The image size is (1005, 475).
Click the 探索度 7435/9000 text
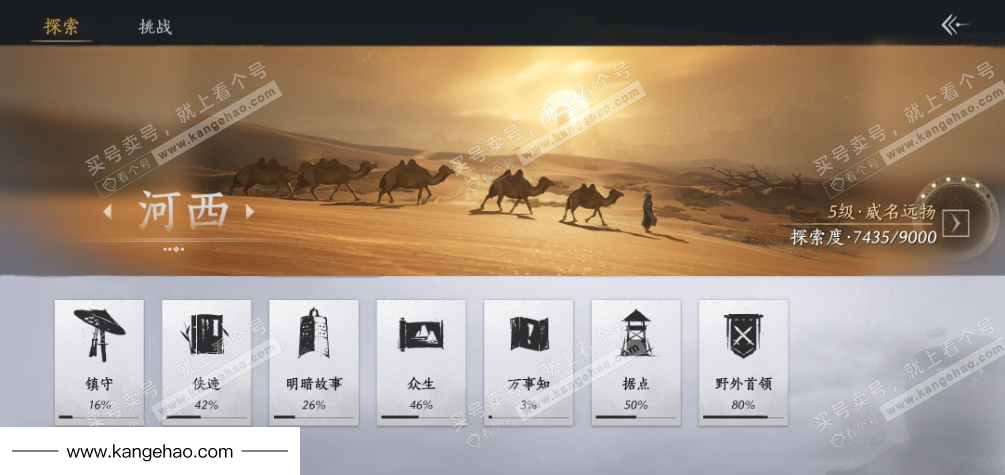(863, 237)
